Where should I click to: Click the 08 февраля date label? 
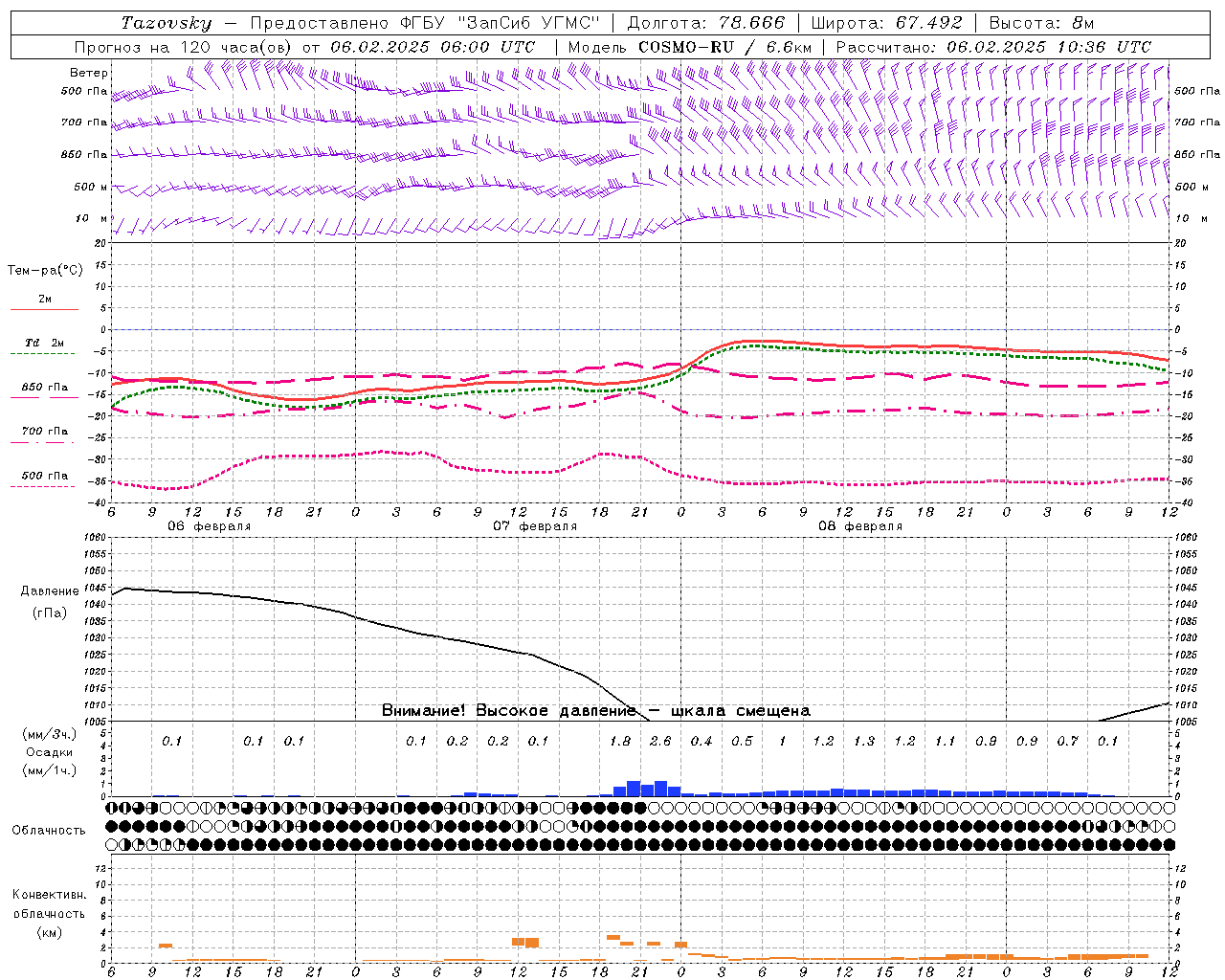[860, 526]
